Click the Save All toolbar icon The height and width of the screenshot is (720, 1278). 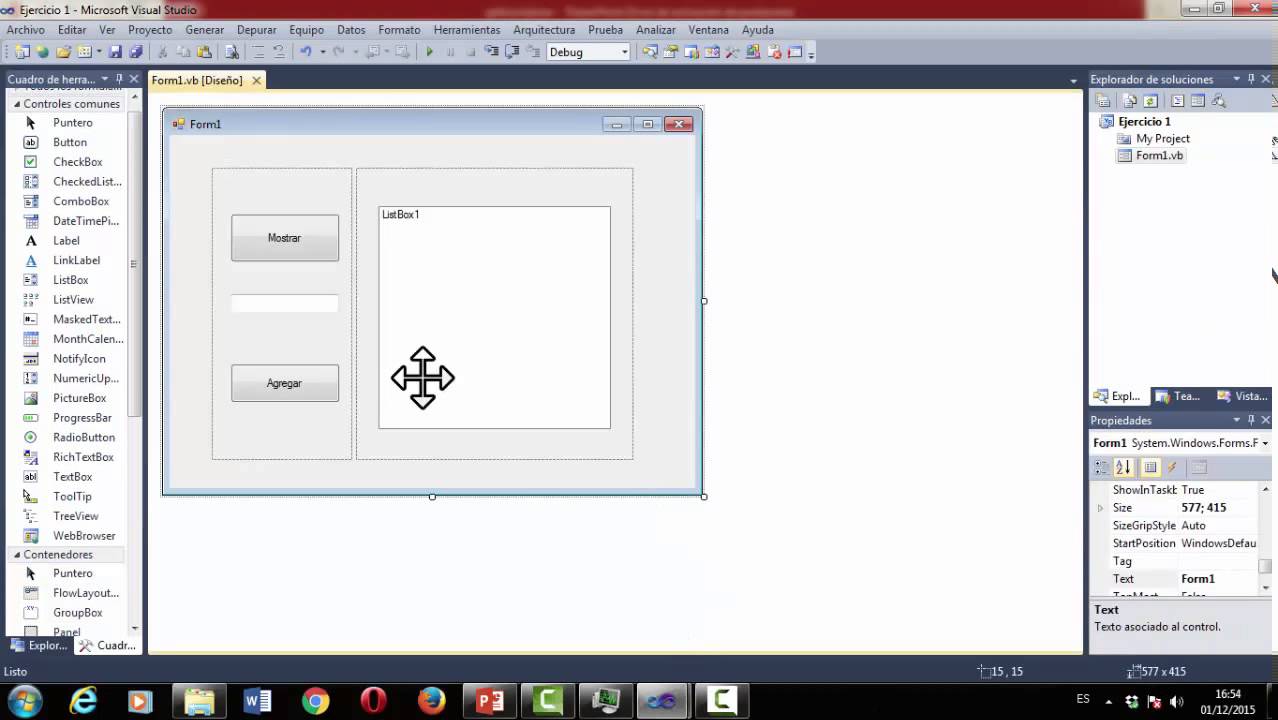coord(134,52)
